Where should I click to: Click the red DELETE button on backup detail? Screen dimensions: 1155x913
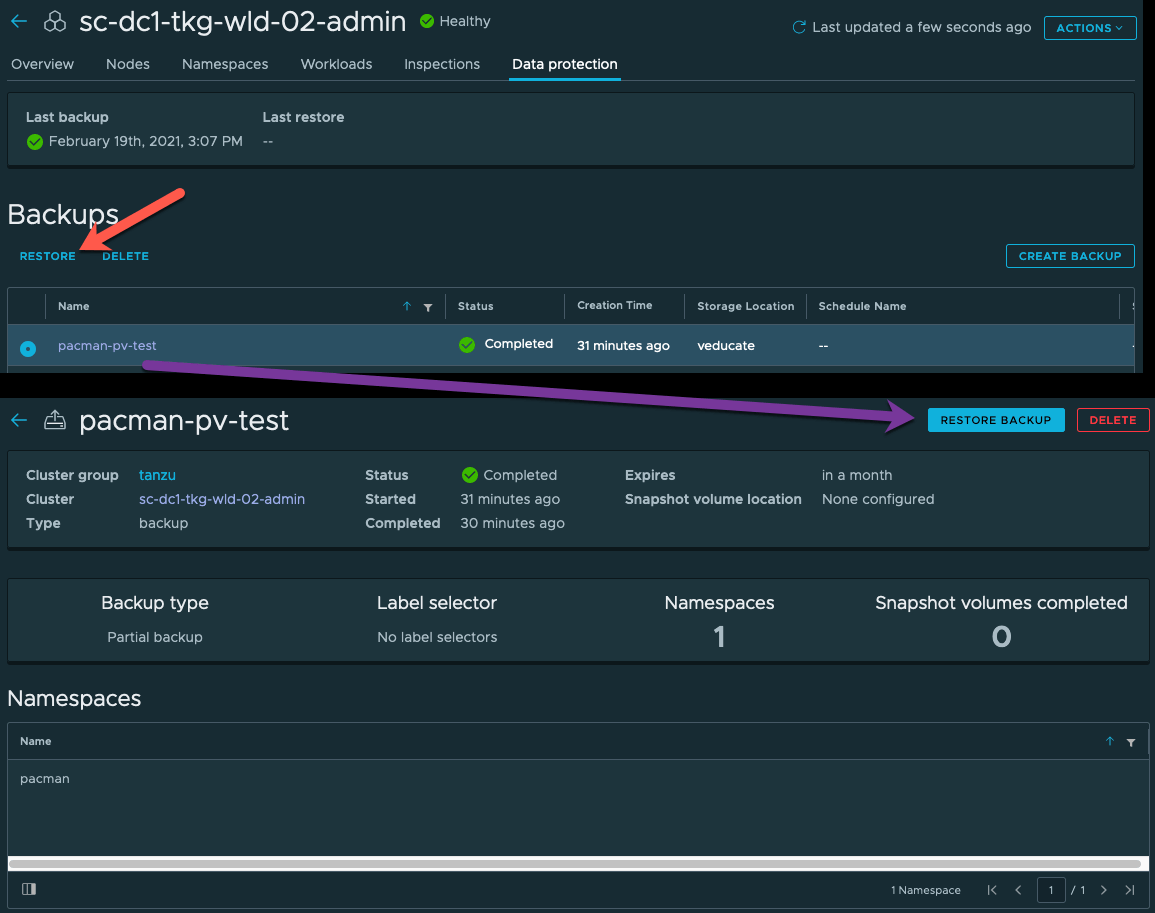pos(1113,420)
